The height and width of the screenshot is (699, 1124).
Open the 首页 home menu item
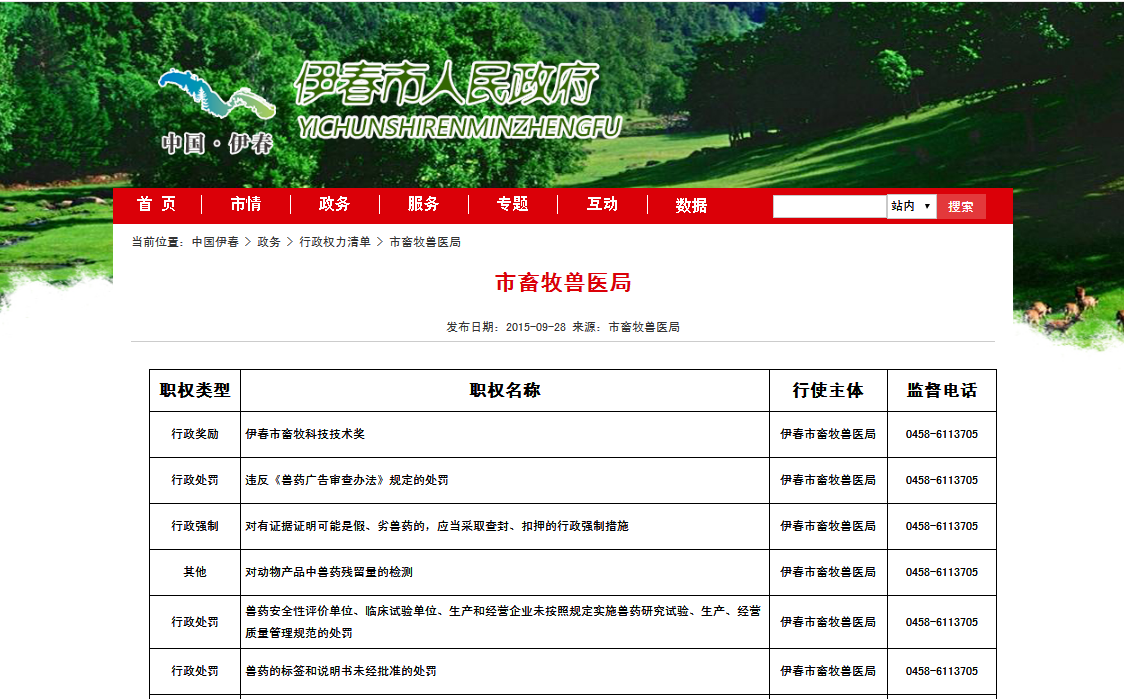click(x=156, y=204)
